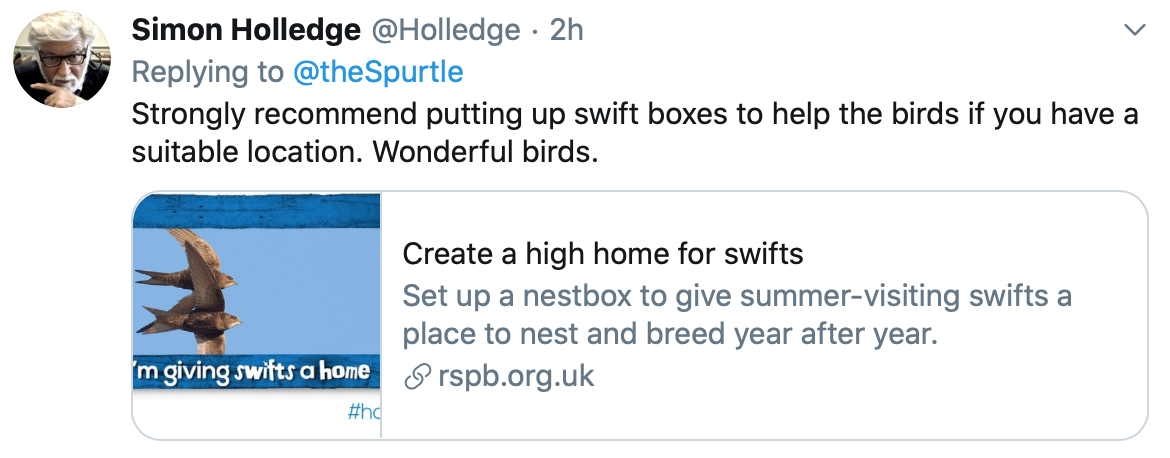Open the @theSpurtle mention link

(x=378, y=72)
